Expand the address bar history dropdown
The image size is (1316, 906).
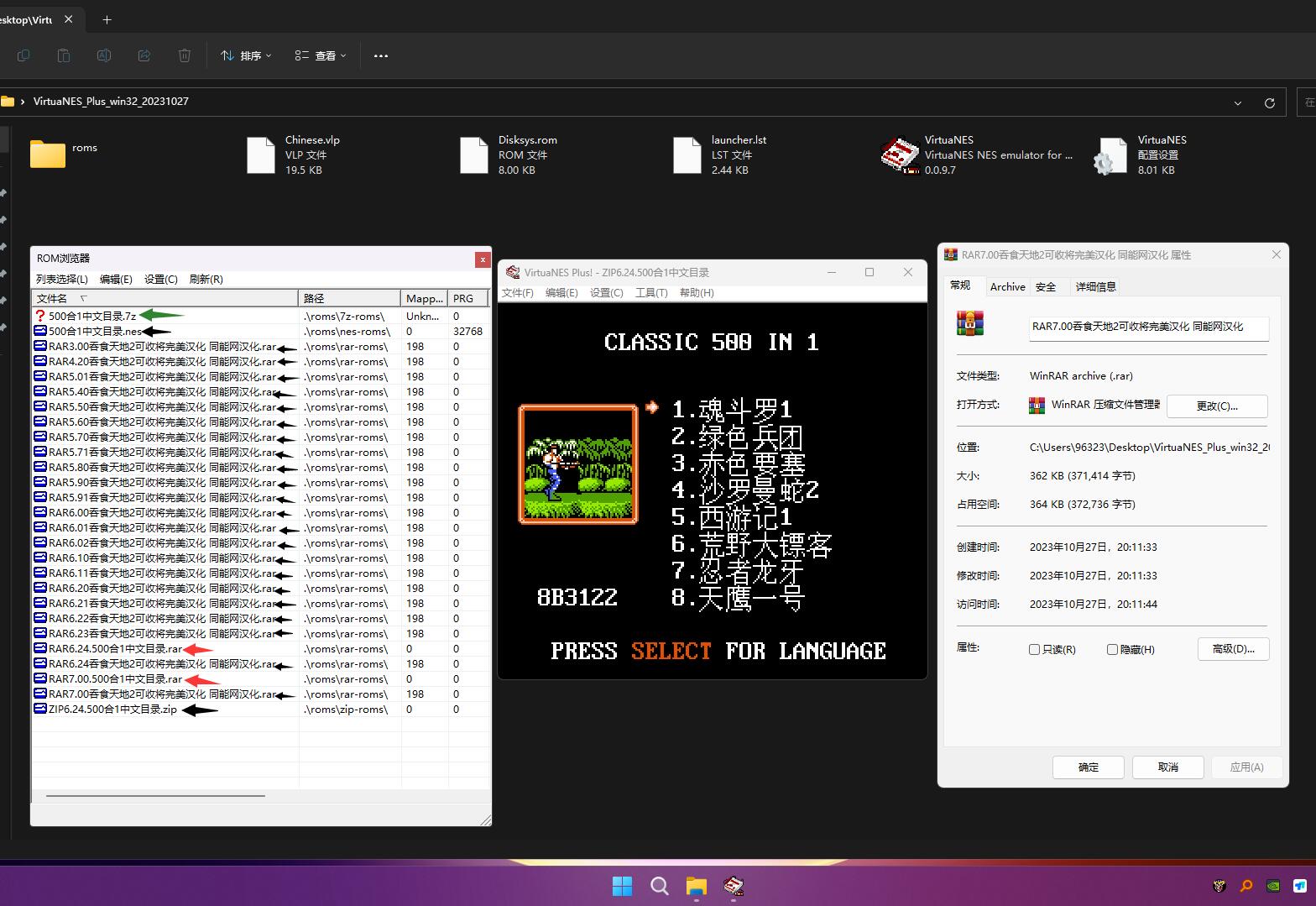(1238, 102)
